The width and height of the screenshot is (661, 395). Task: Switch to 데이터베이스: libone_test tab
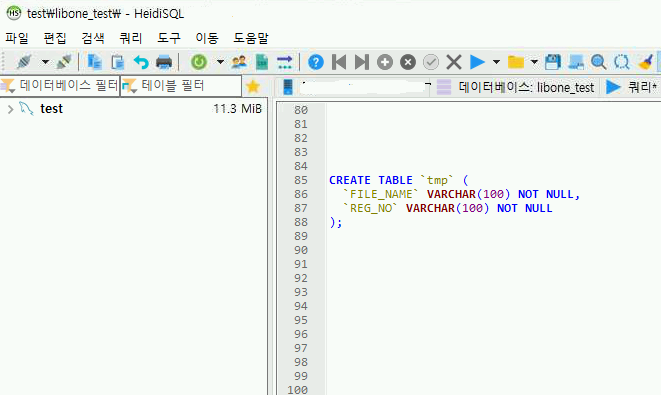[x=515, y=87]
